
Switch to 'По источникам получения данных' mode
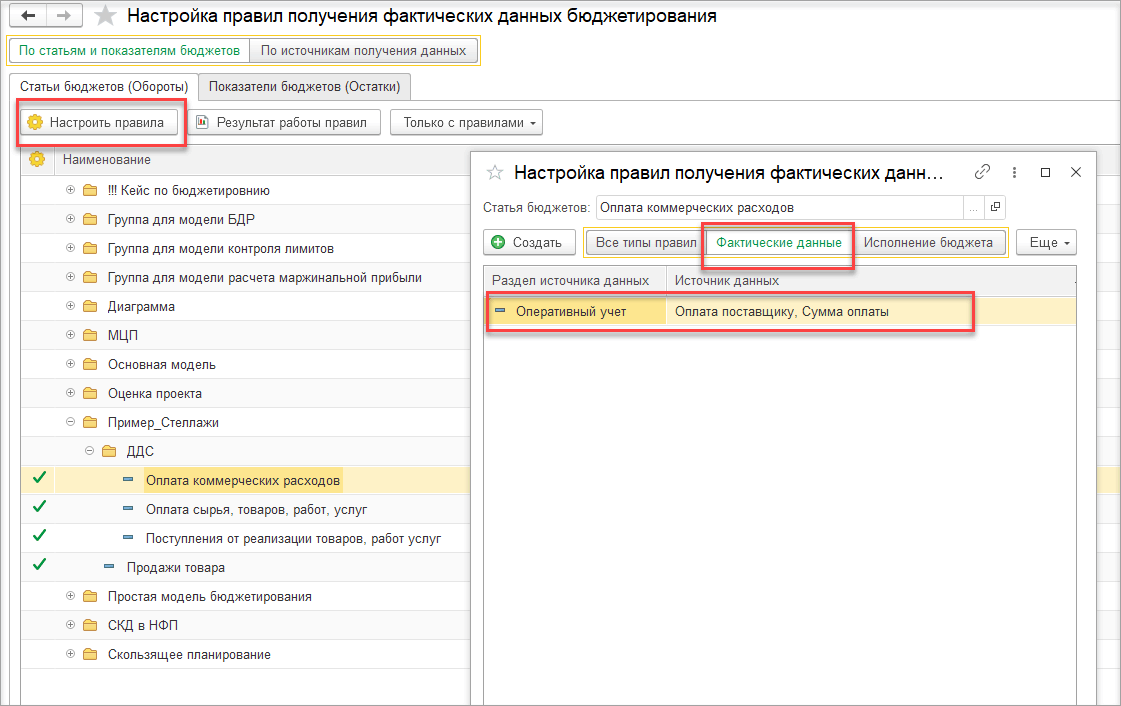pyautogui.click(x=363, y=51)
